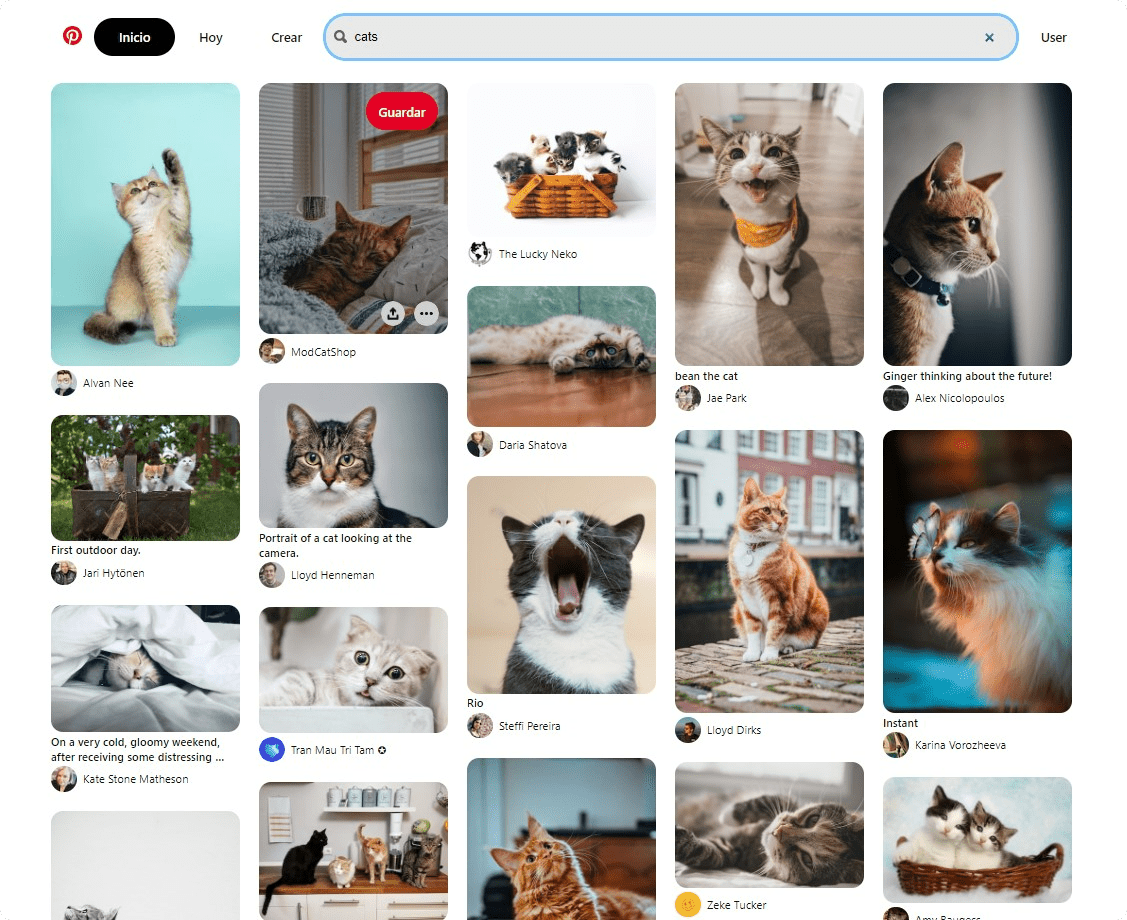Open Alvan Nee's profile avatar
The height and width of the screenshot is (920, 1127).
(x=63, y=383)
